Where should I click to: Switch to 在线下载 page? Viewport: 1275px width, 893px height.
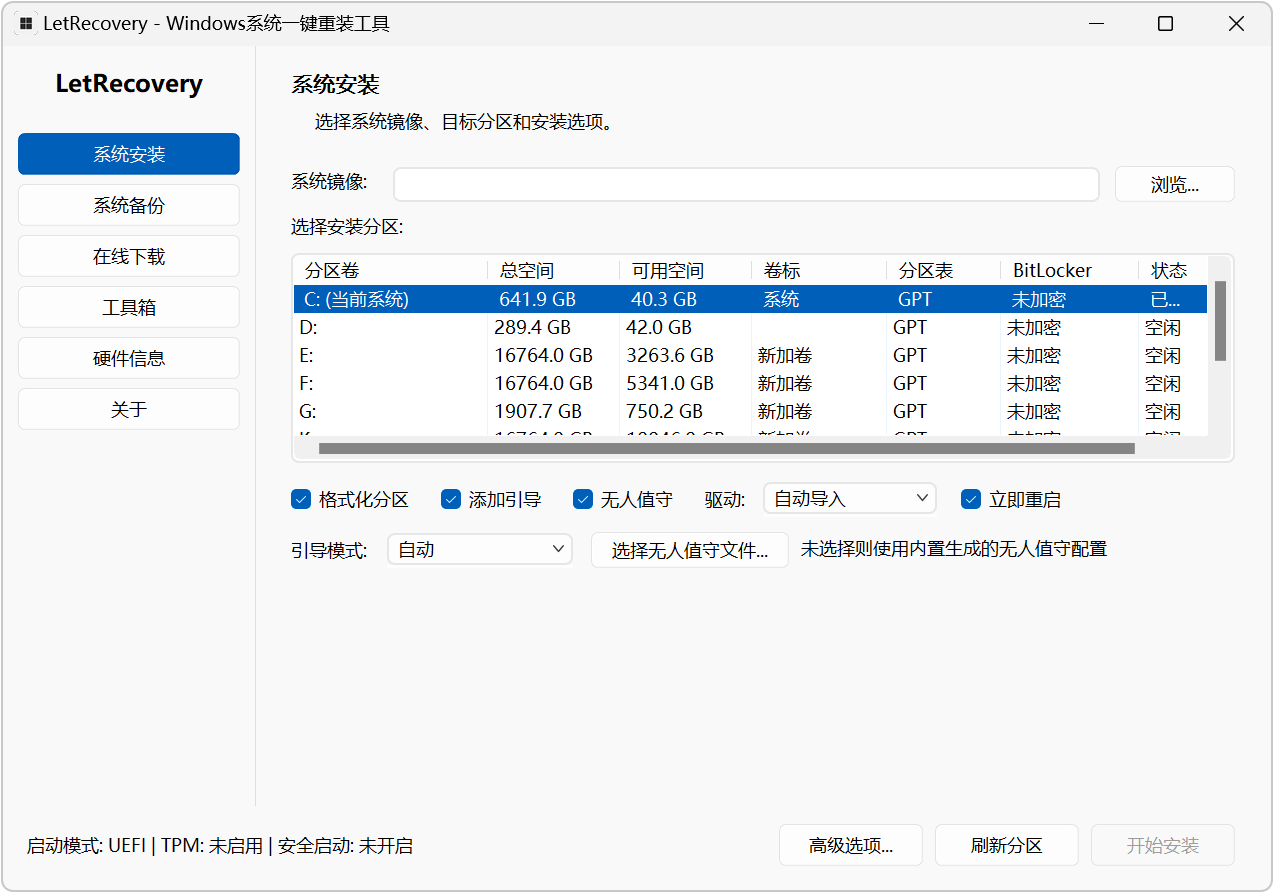(x=129, y=256)
